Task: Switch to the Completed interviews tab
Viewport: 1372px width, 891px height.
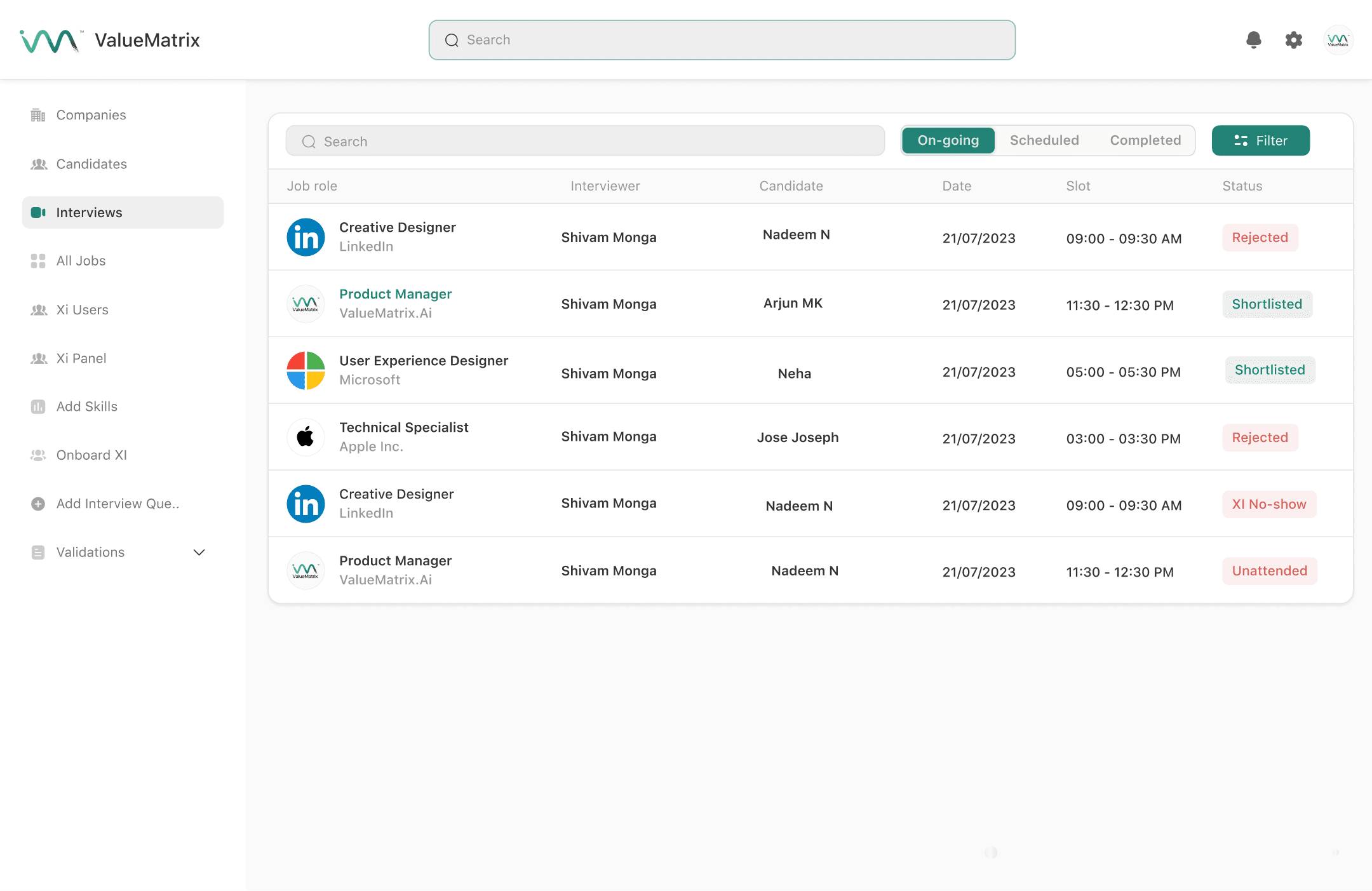Action: pyautogui.click(x=1145, y=140)
